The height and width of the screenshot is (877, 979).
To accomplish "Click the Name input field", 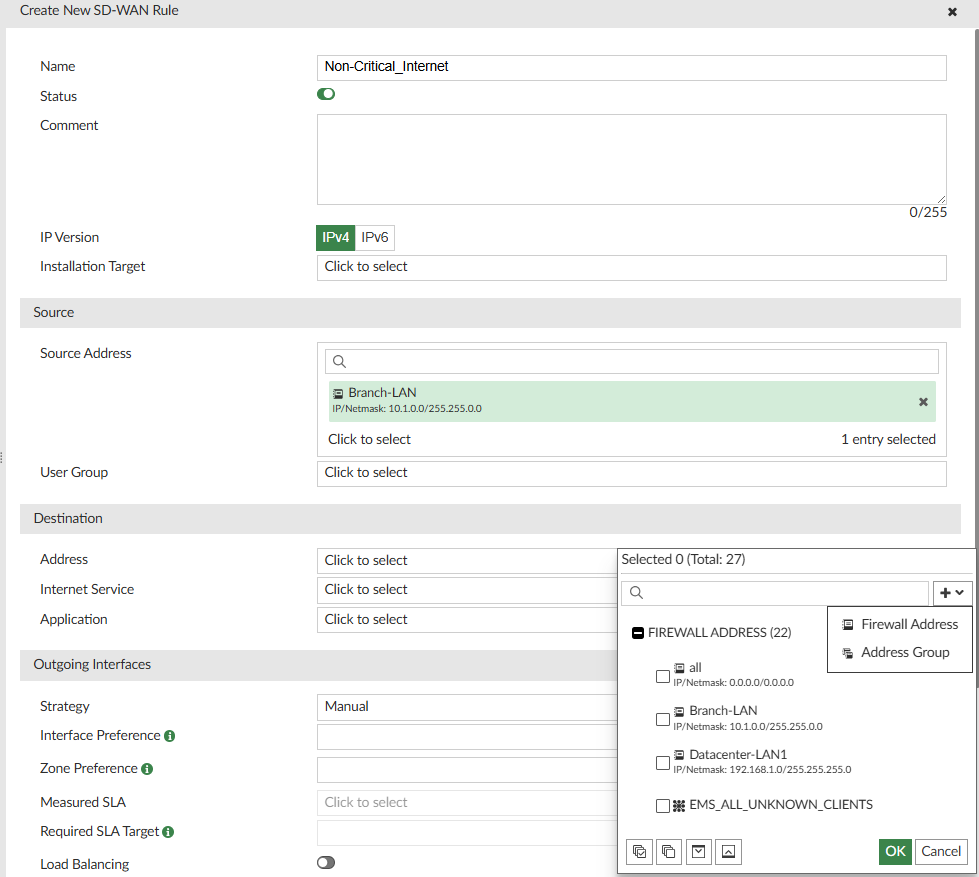I will point(631,67).
